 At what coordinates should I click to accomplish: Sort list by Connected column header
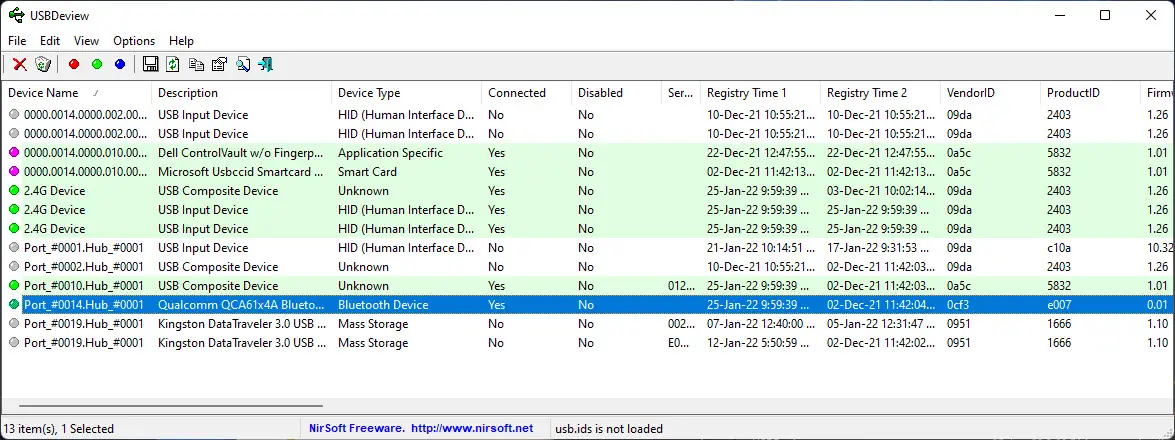(x=516, y=93)
